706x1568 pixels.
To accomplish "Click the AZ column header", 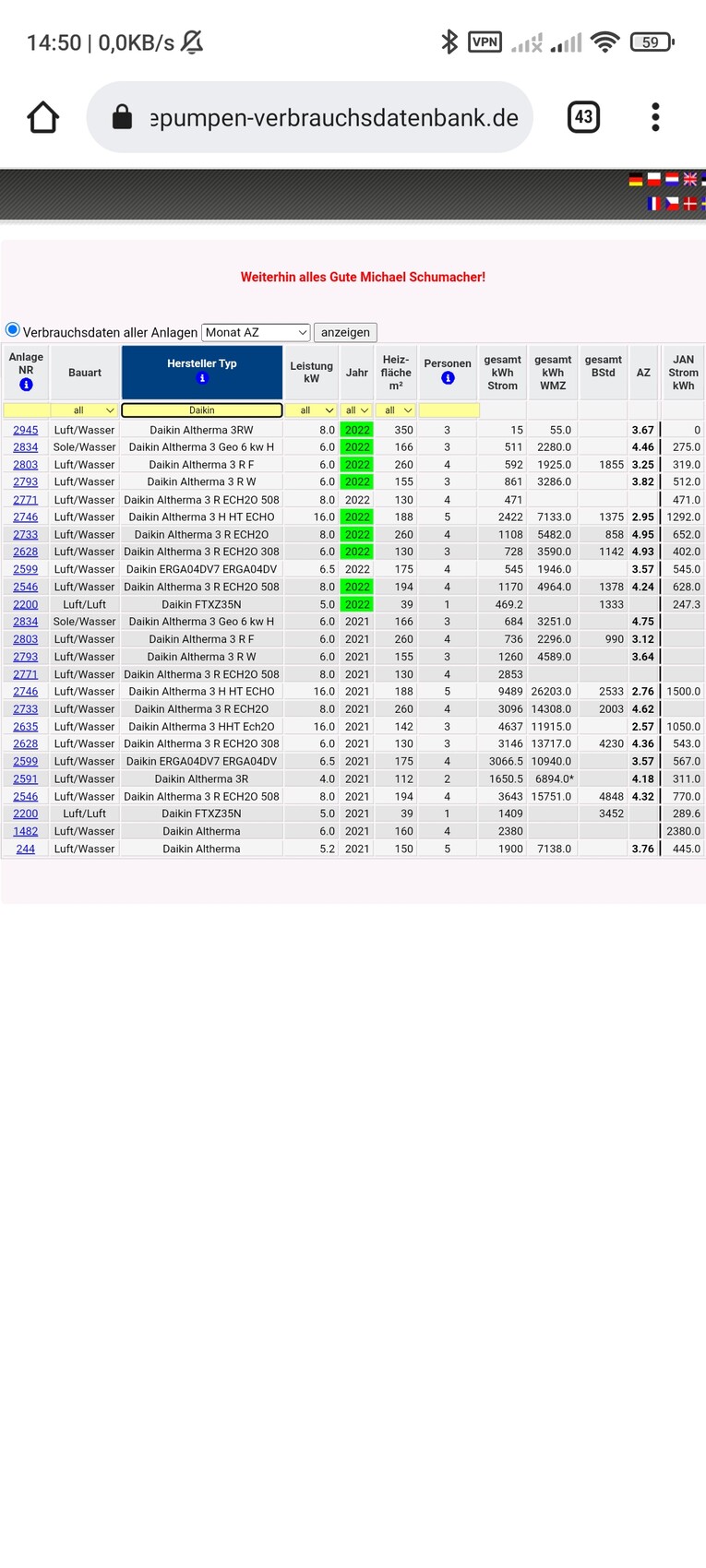I will point(643,373).
